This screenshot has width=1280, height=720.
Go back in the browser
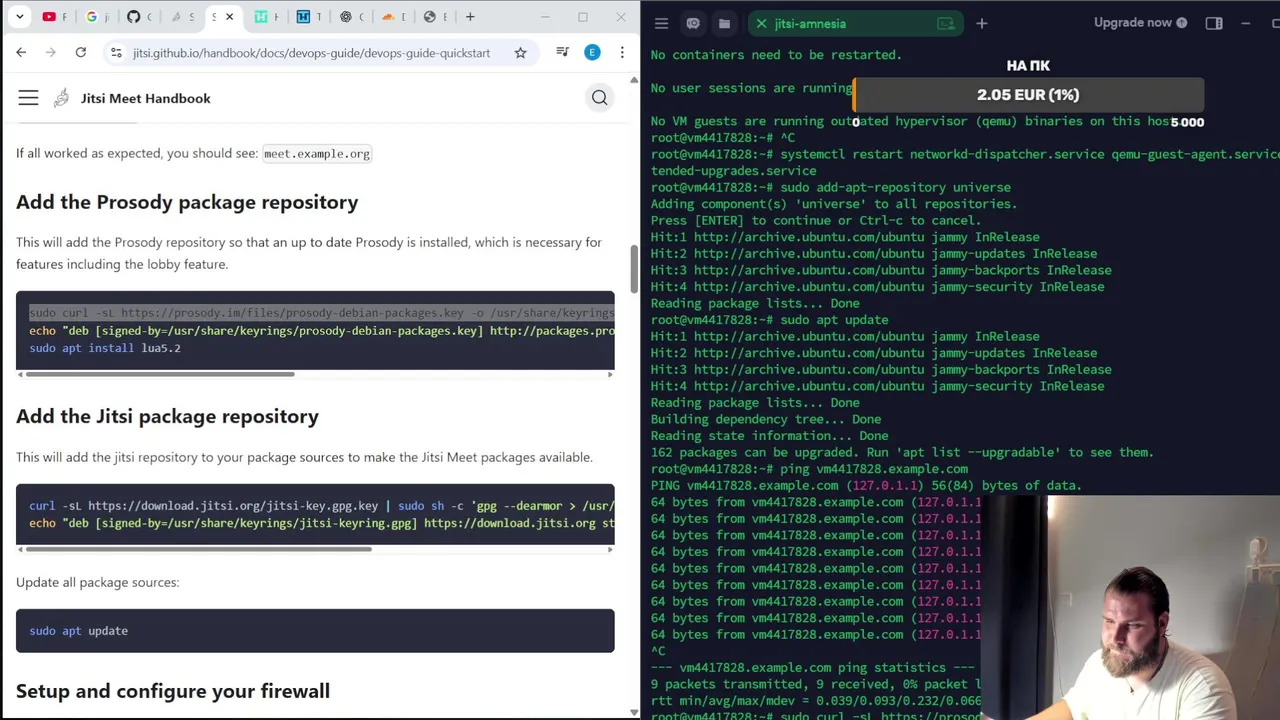[x=21, y=53]
